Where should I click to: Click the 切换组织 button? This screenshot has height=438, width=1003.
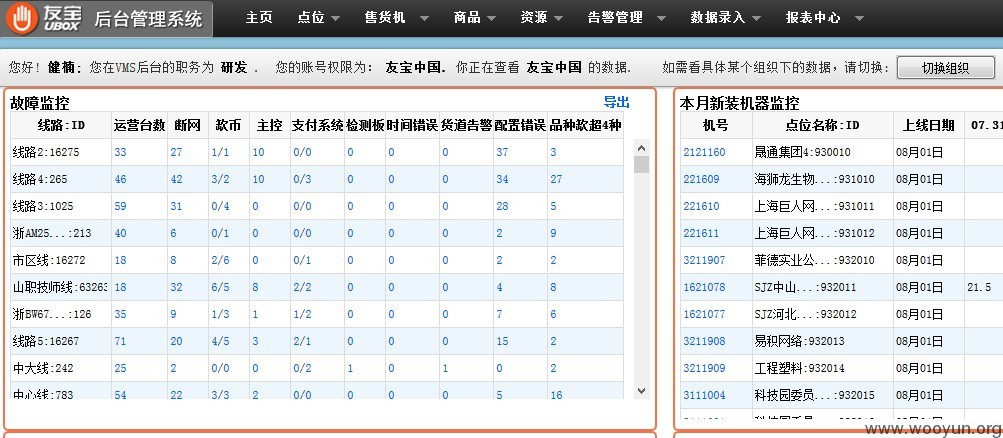(945, 68)
